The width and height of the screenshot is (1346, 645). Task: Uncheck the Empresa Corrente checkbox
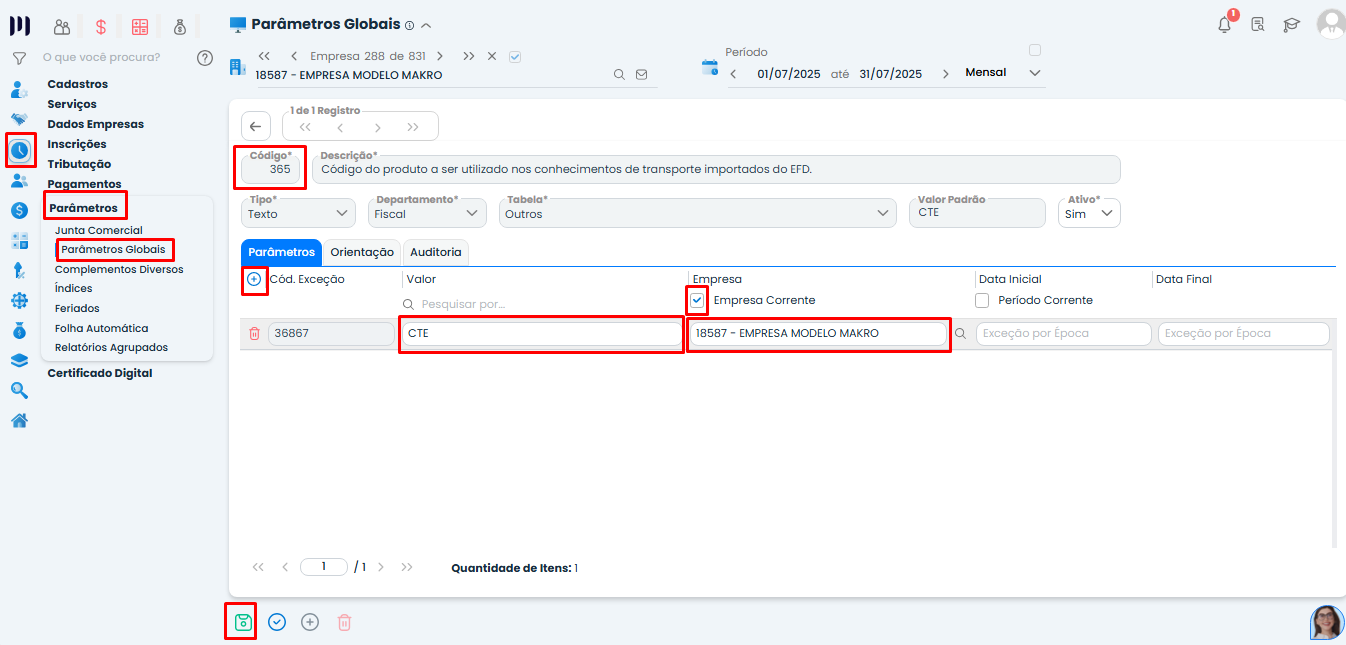pyautogui.click(x=697, y=300)
